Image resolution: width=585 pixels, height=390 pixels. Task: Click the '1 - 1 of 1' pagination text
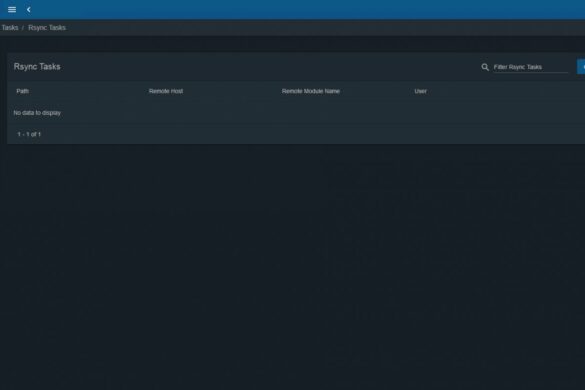[29, 134]
